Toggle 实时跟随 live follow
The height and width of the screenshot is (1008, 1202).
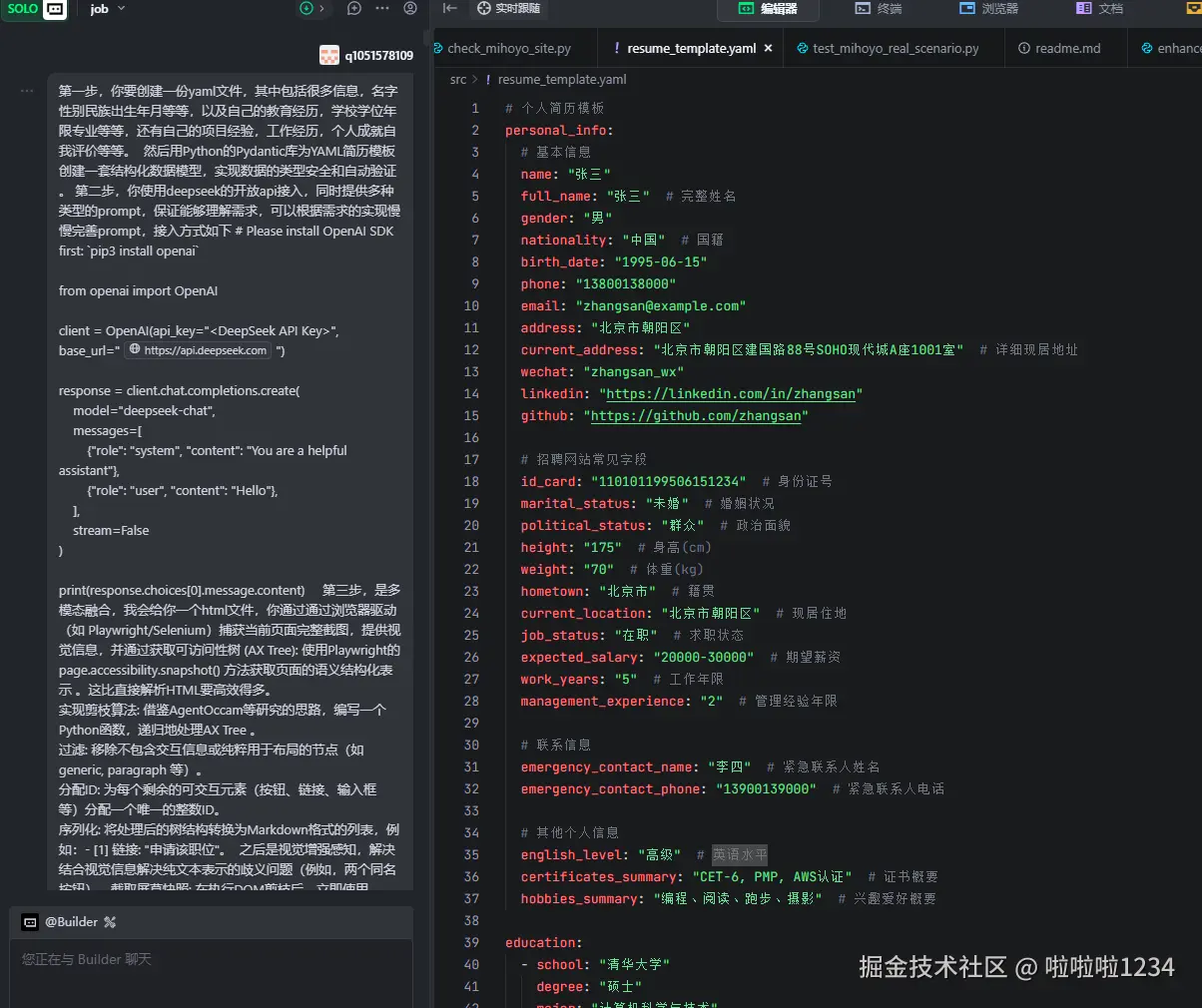[508, 8]
